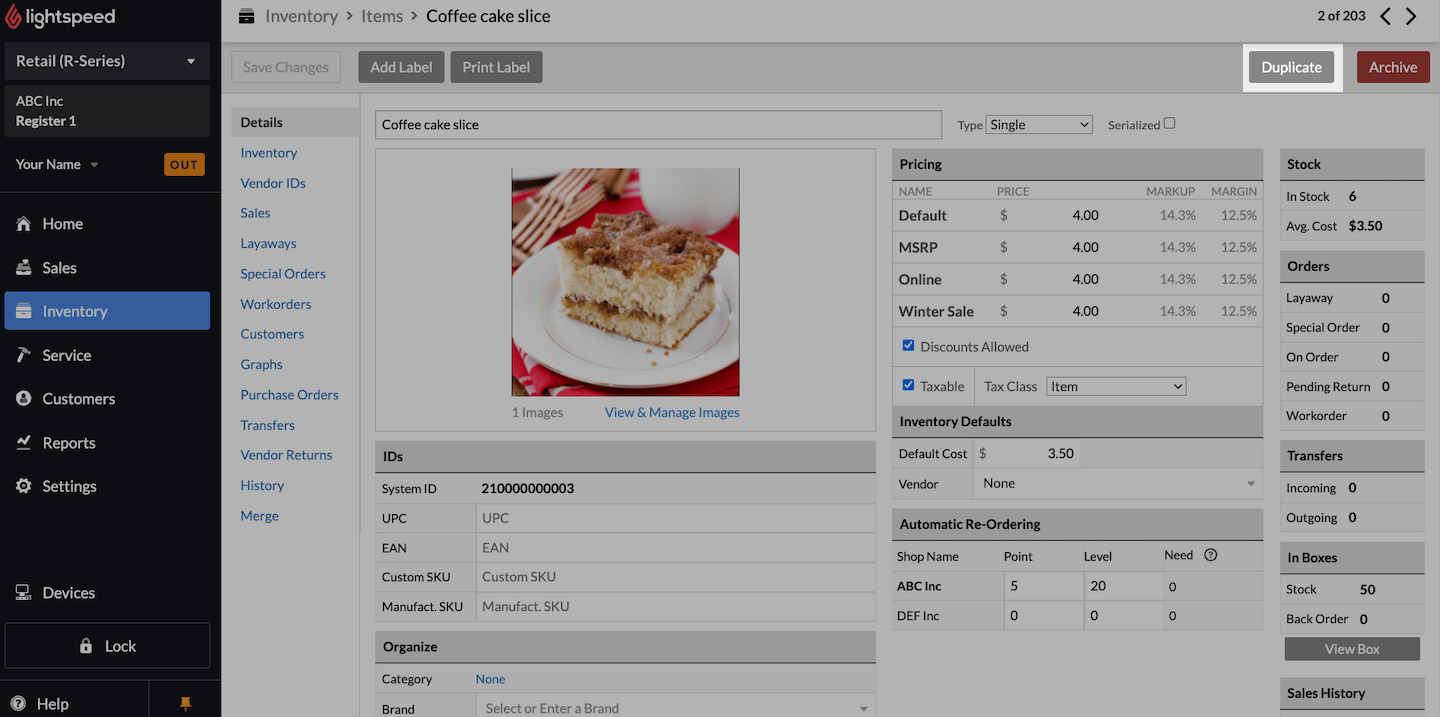This screenshot has width=1440, height=717.
Task: Open the Vendor Returns tab
Action: coord(286,455)
